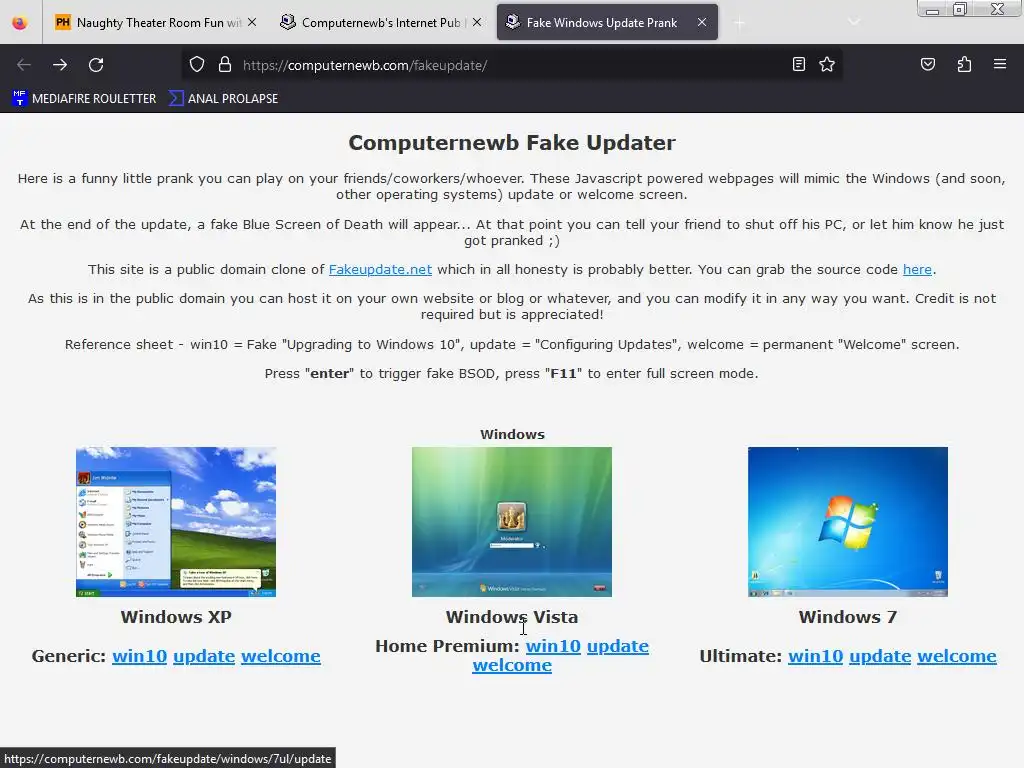Expand the list all tabs chevron

tap(854, 22)
